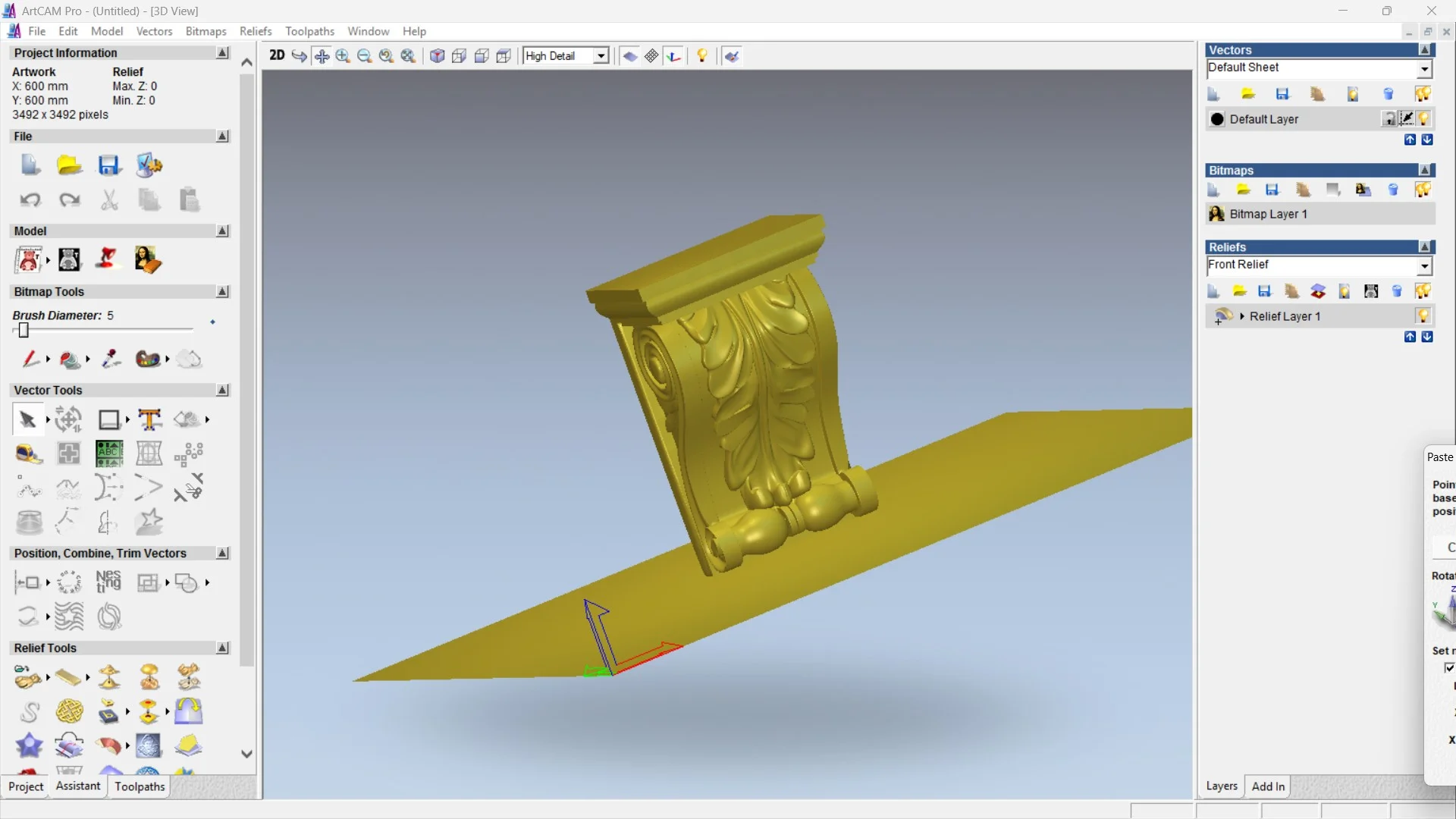Viewport: 1456px width, 819px height.
Task: Click the Open File folder icon
Action: point(69,165)
